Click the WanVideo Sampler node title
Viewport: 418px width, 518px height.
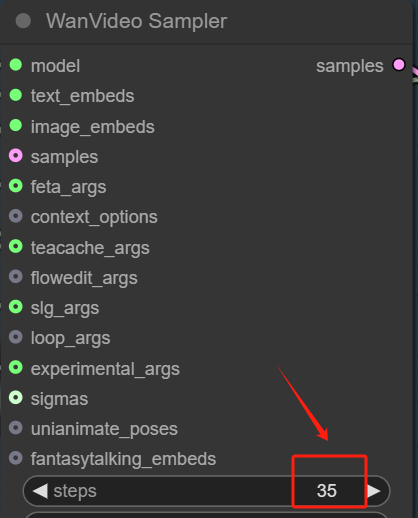point(136,21)
